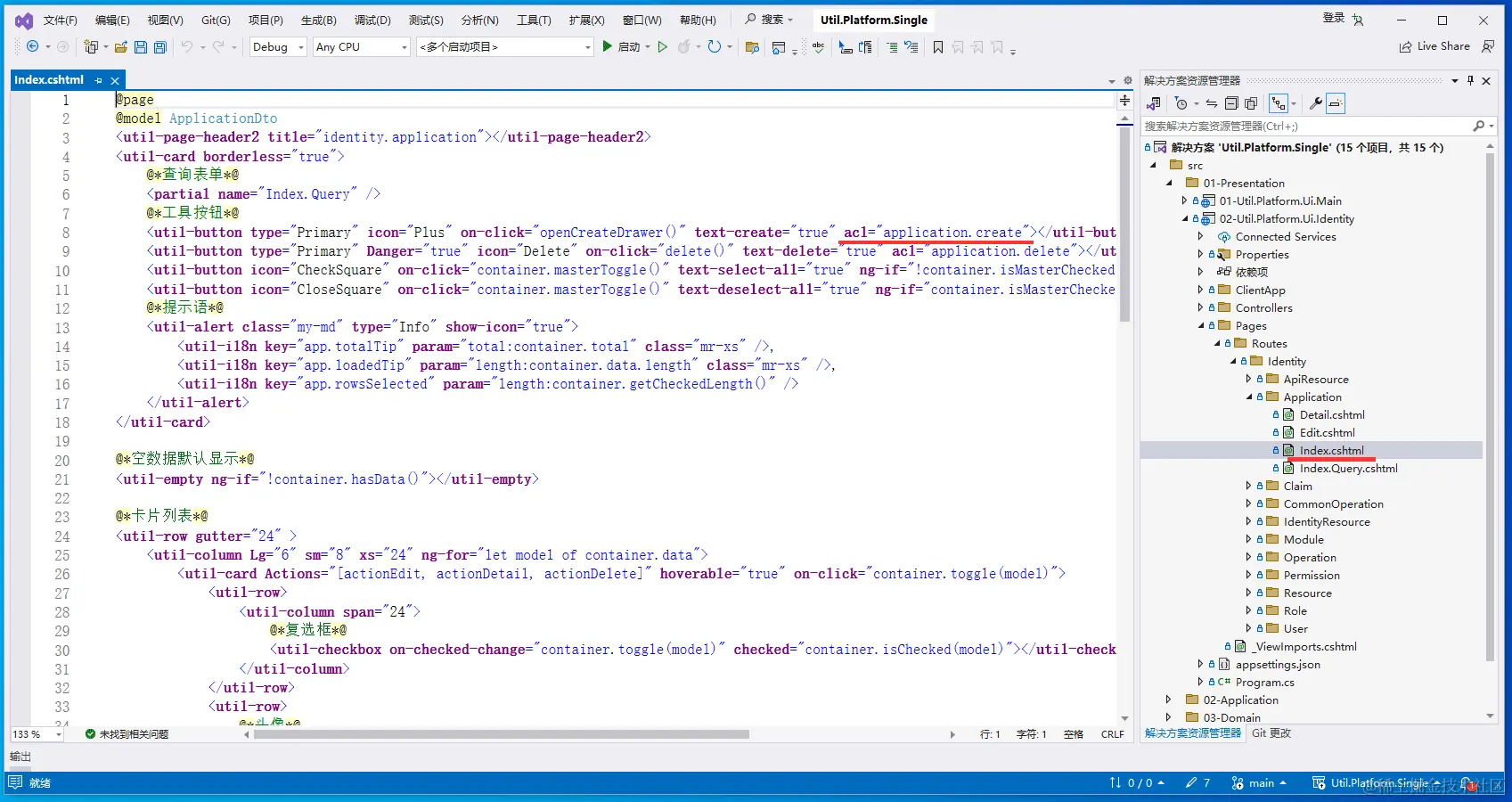The image size is (1512, 802).
Task: Select Detail.cshtml in Solution Explorer
Action: 1331,414
